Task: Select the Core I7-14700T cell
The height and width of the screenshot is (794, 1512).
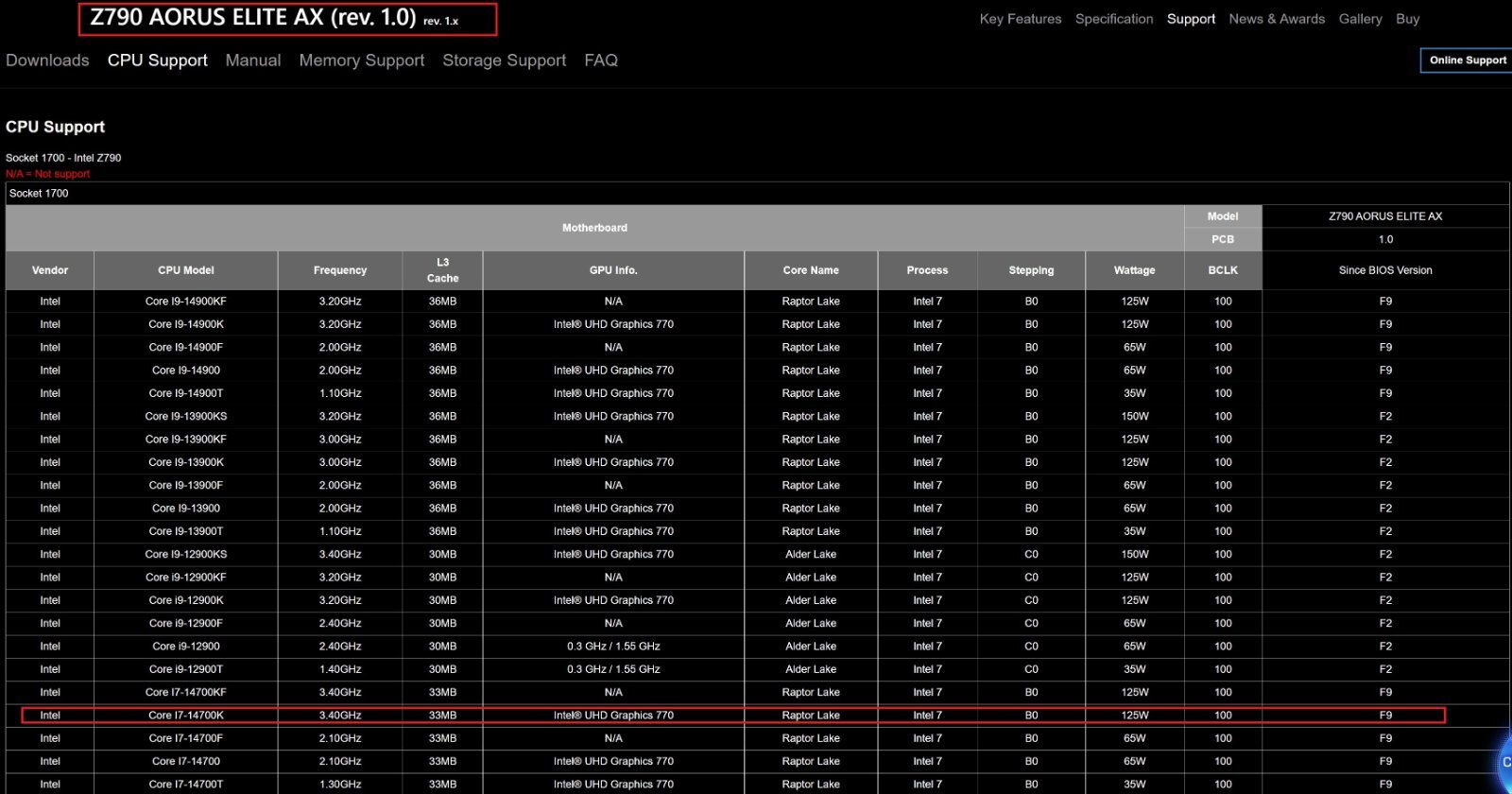Action: (186, 785)
